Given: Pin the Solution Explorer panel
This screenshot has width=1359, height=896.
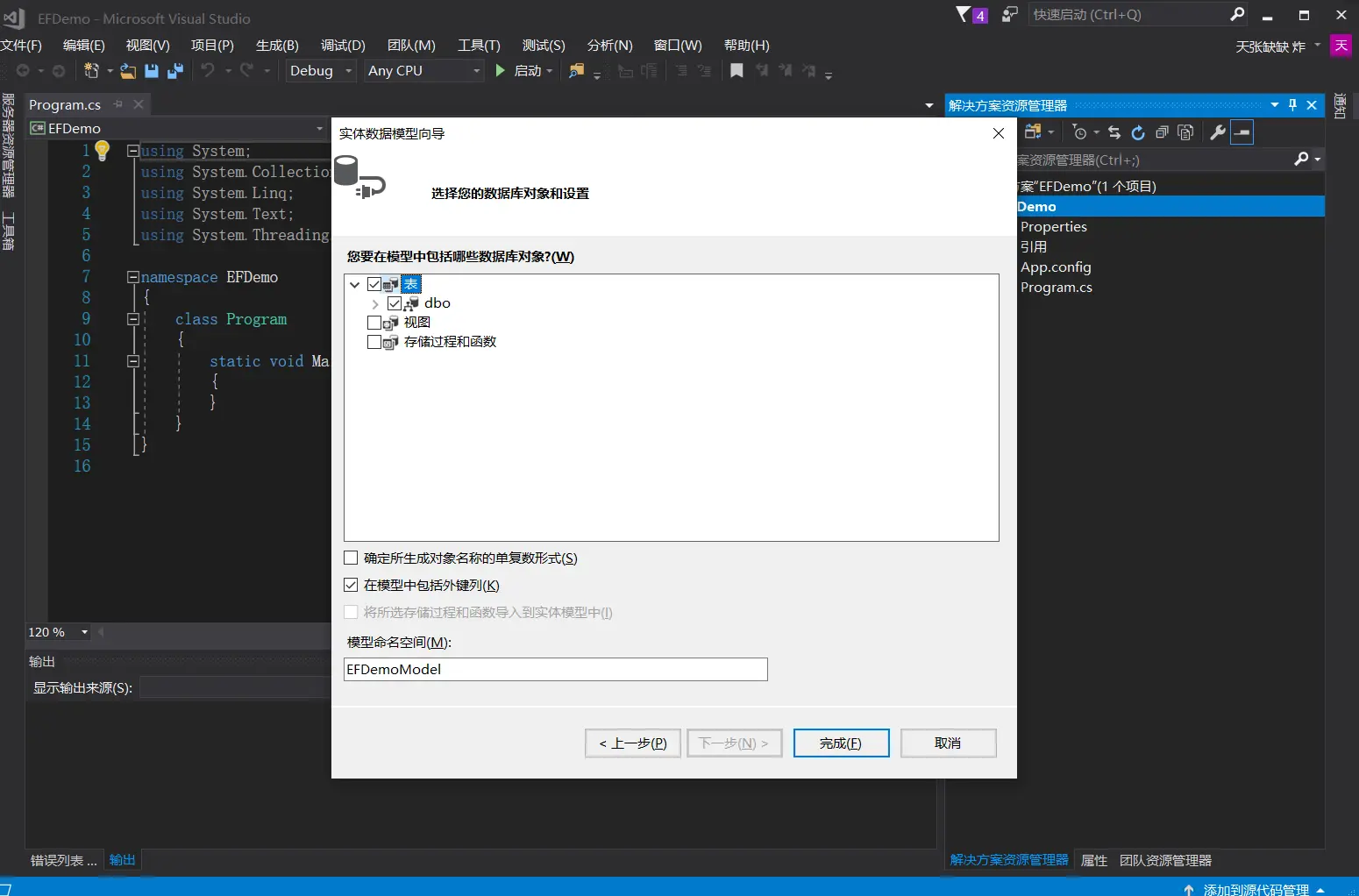Looking at the screenshot, I should click(x=1292, y=105).
